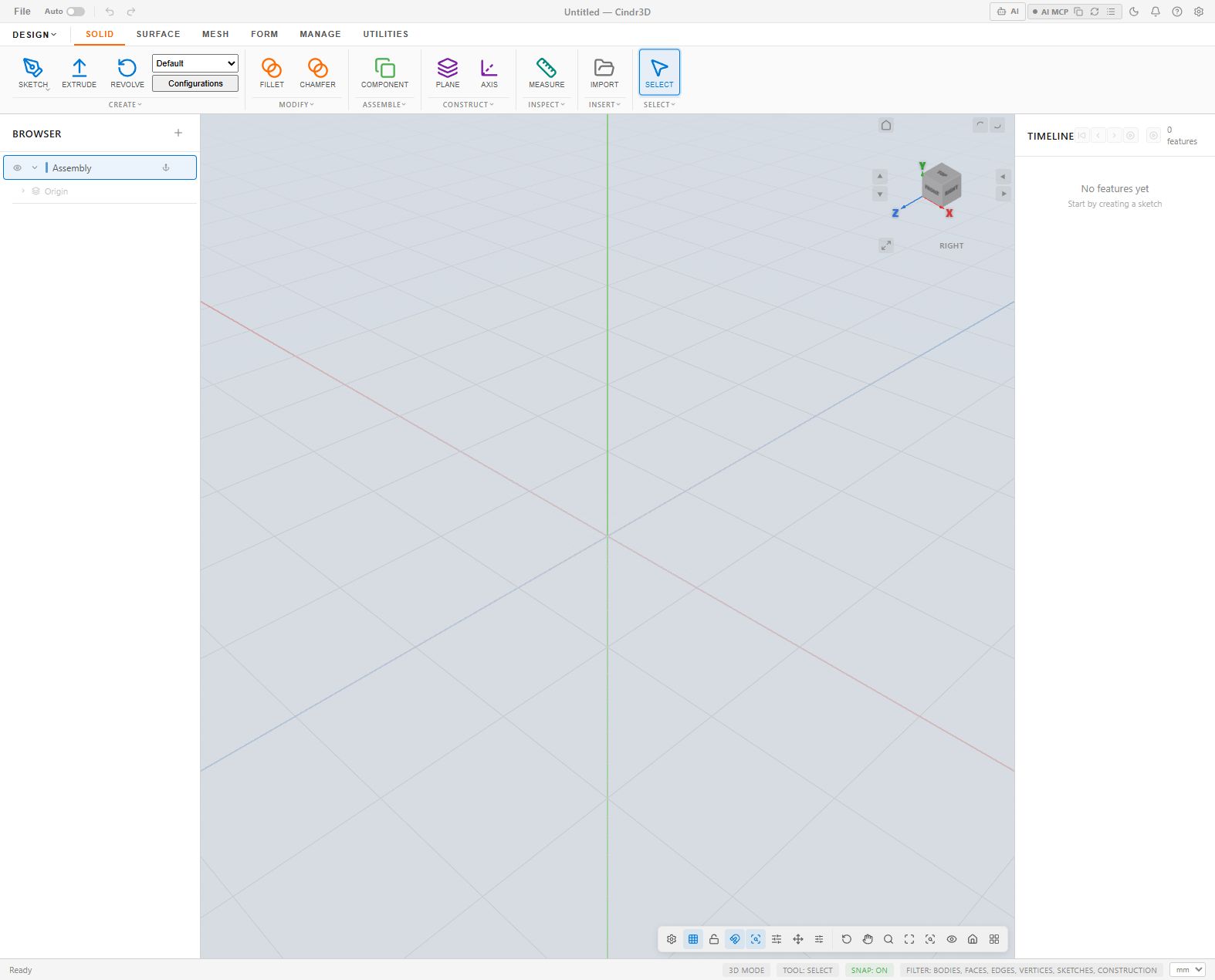Activate the Select tool in ribbon

(x=659, y=73)
